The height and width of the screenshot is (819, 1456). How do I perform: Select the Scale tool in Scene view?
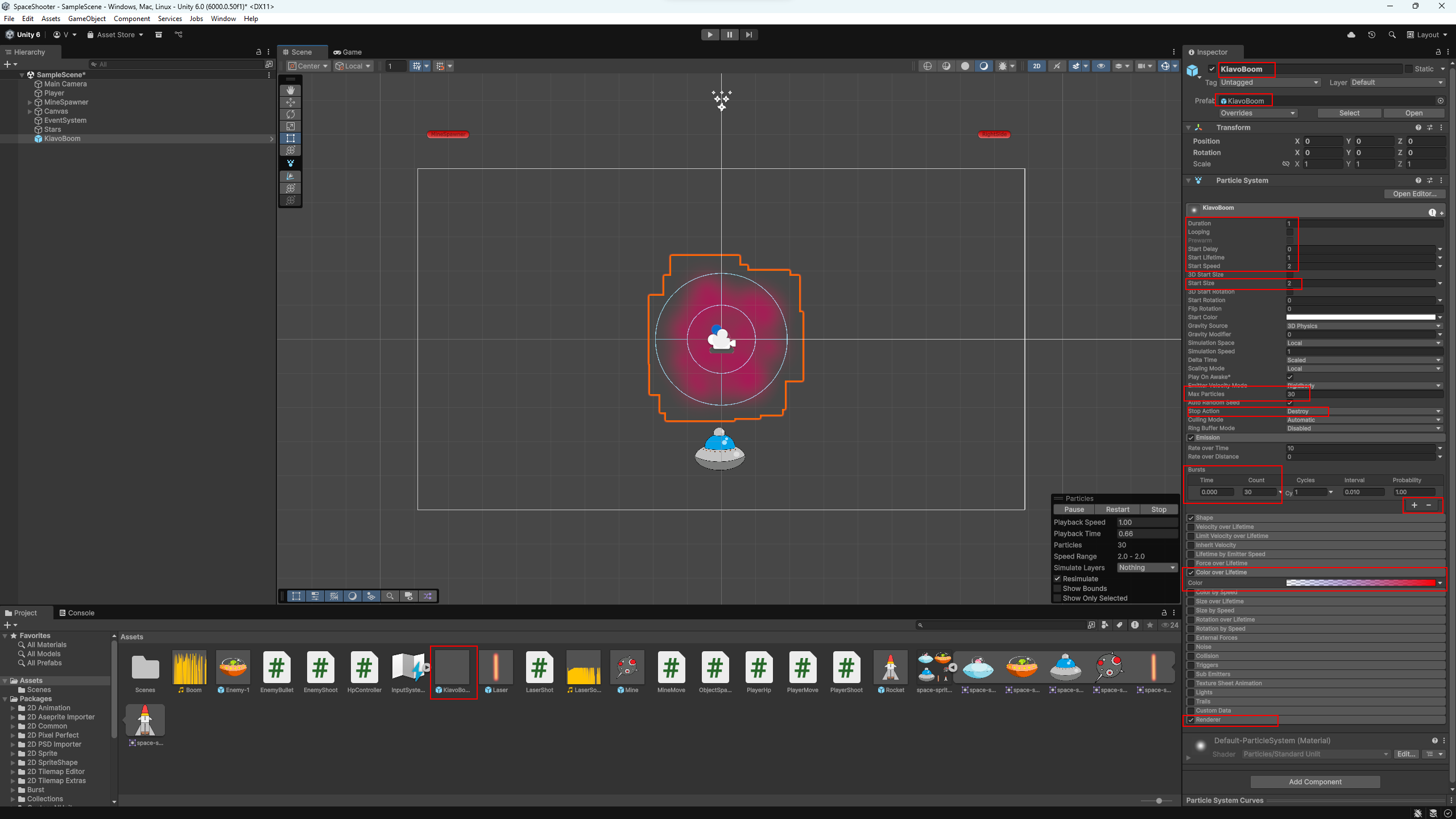(291, 126)
